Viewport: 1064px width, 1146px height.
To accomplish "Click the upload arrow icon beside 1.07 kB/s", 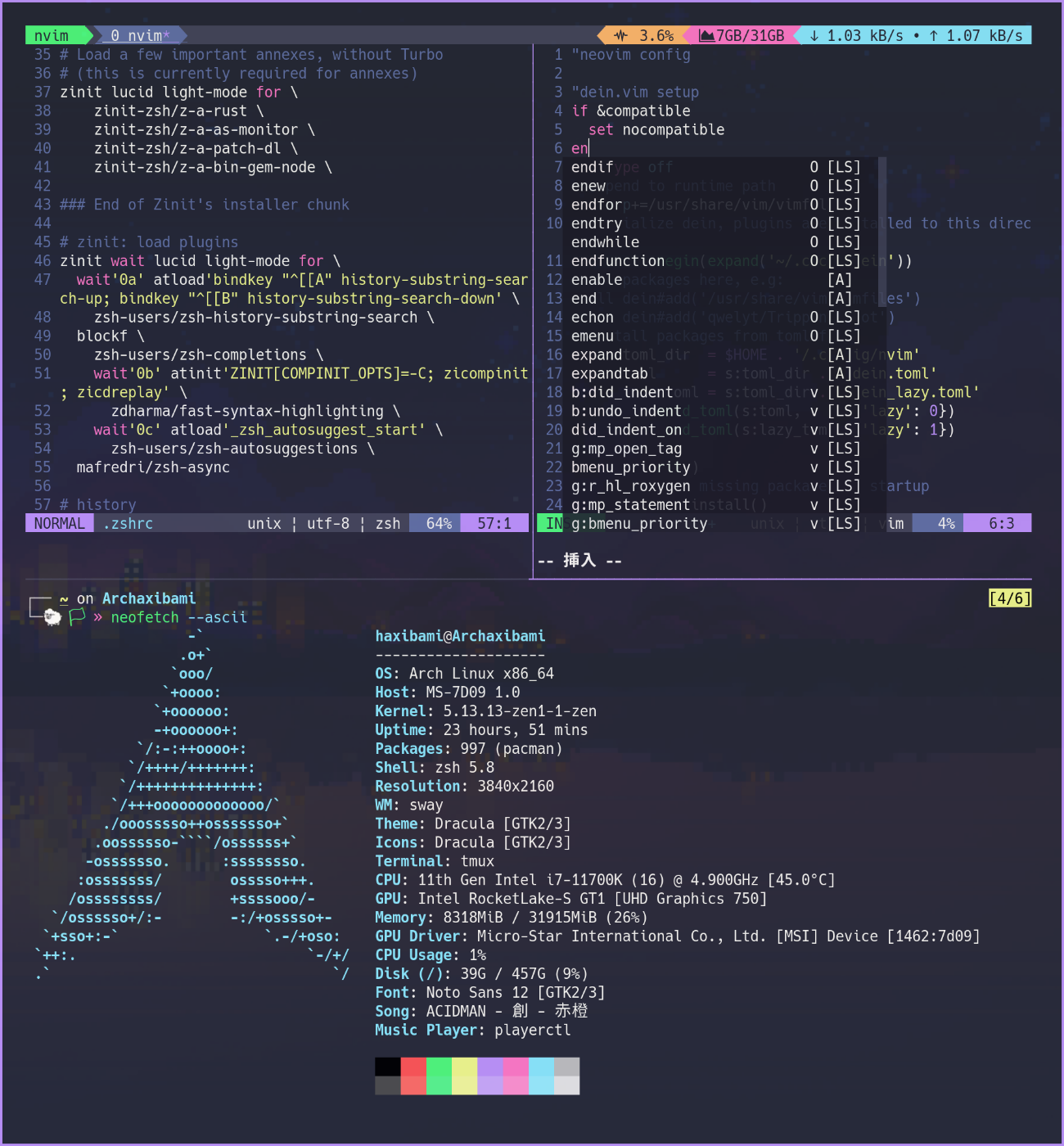I will (934, 35).
